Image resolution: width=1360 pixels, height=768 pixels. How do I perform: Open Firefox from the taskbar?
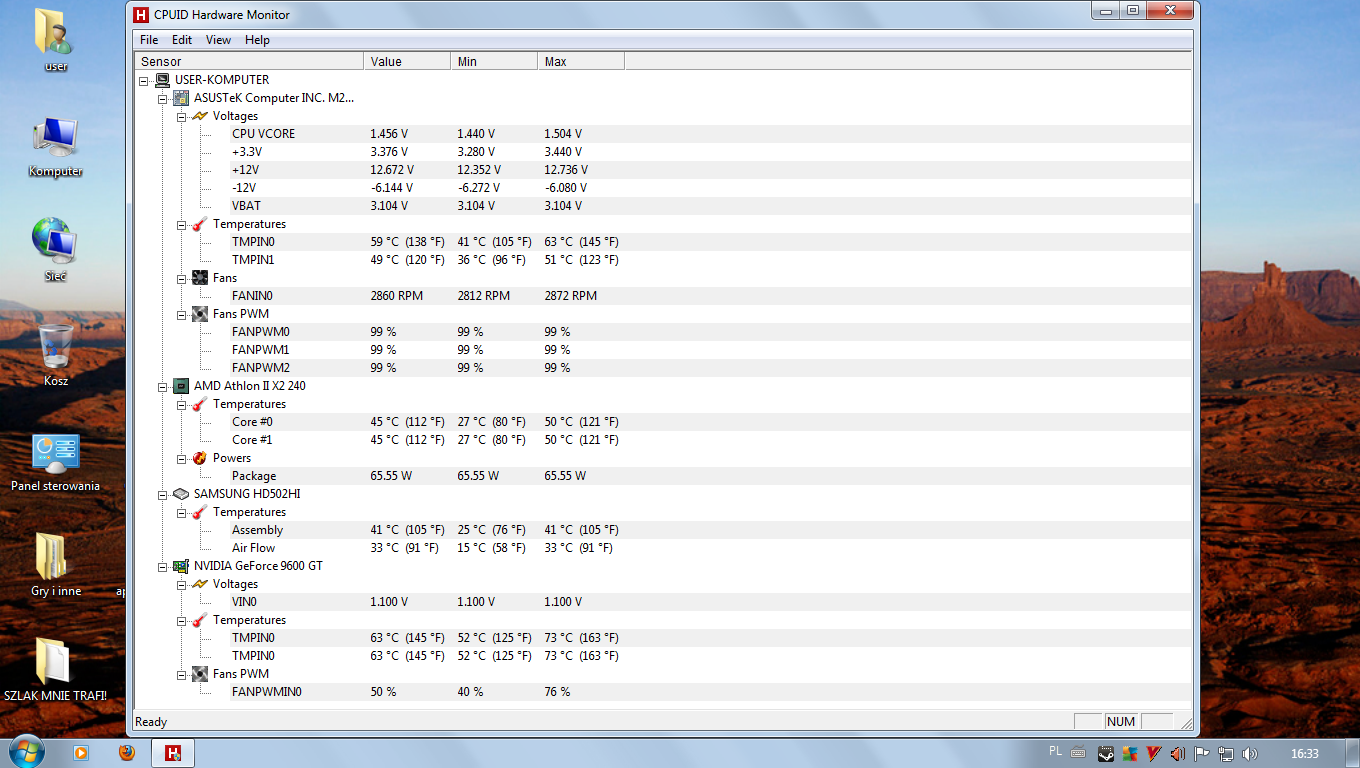pos(126,752)
